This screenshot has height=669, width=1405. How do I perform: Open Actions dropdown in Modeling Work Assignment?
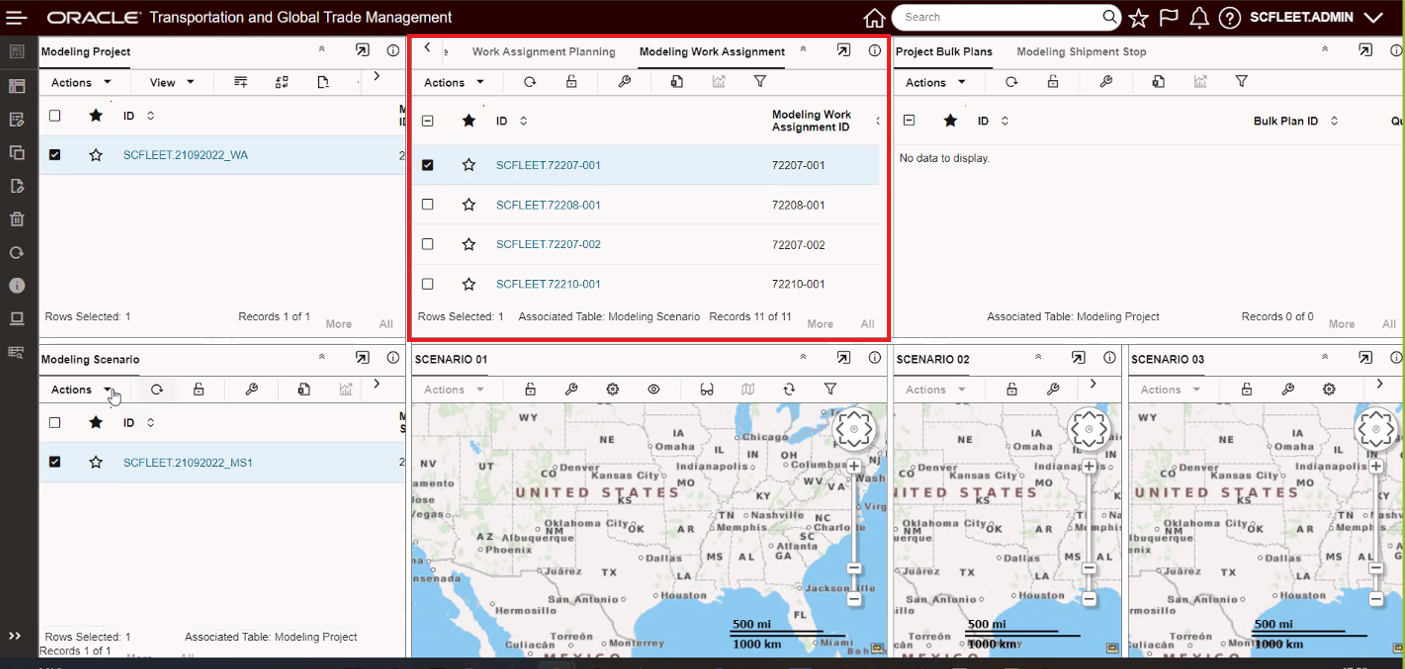coord(454,83)
